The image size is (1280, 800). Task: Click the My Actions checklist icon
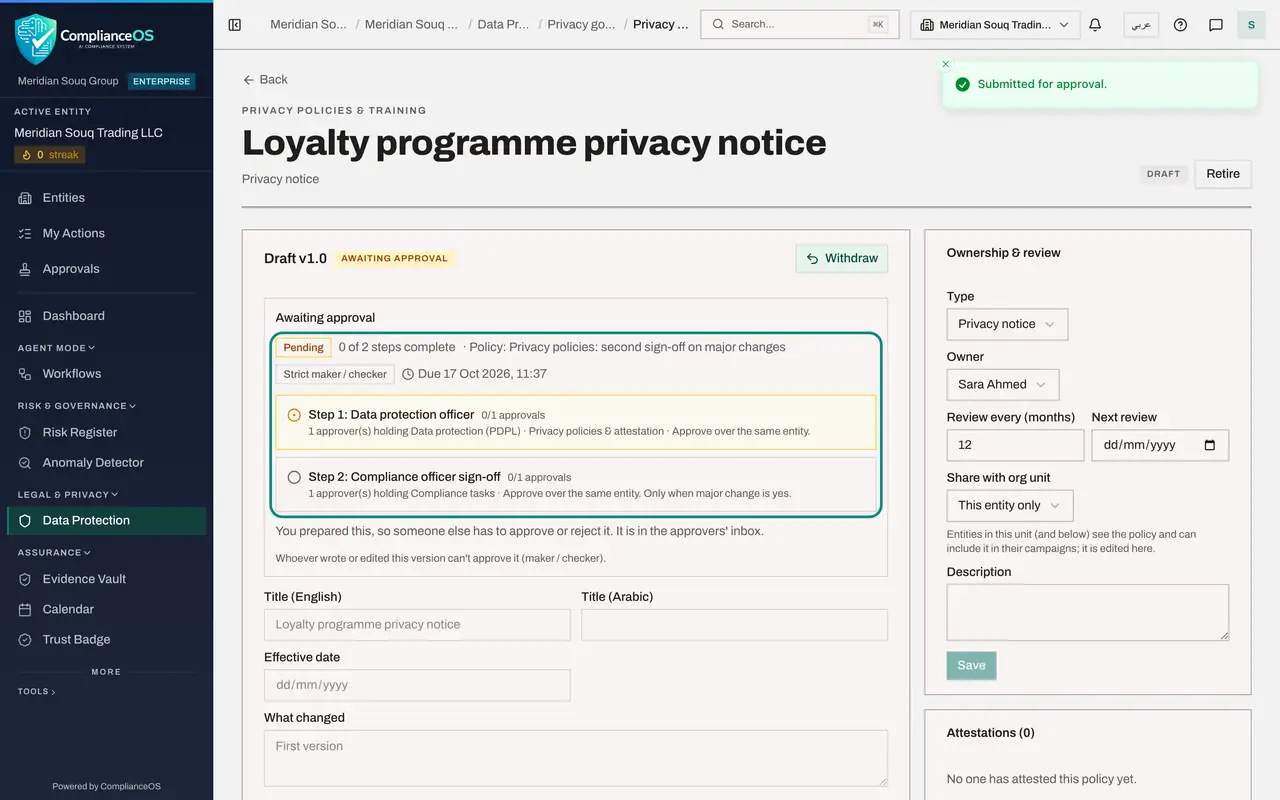(x=25, y=233)
